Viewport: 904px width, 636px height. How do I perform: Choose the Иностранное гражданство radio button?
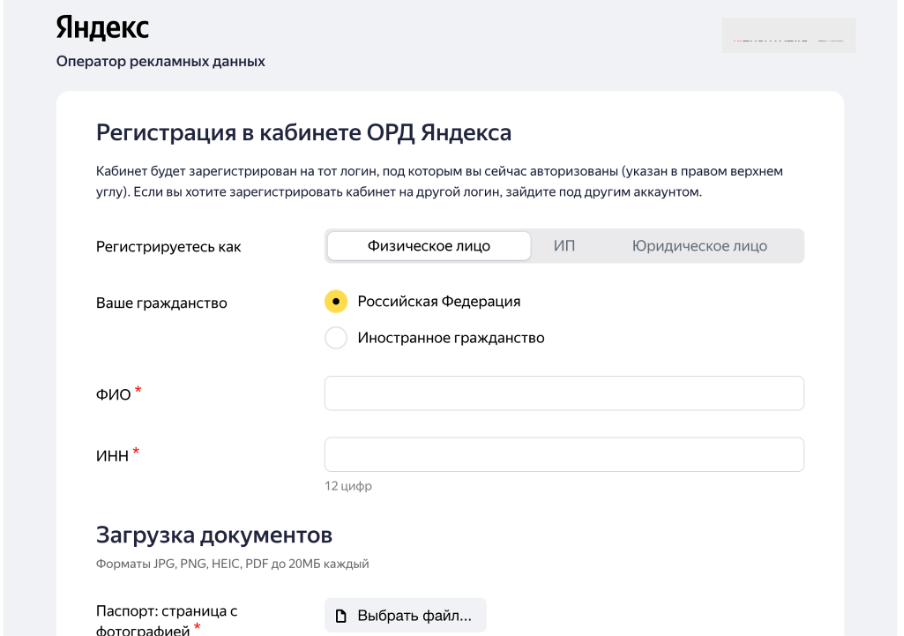337,338
